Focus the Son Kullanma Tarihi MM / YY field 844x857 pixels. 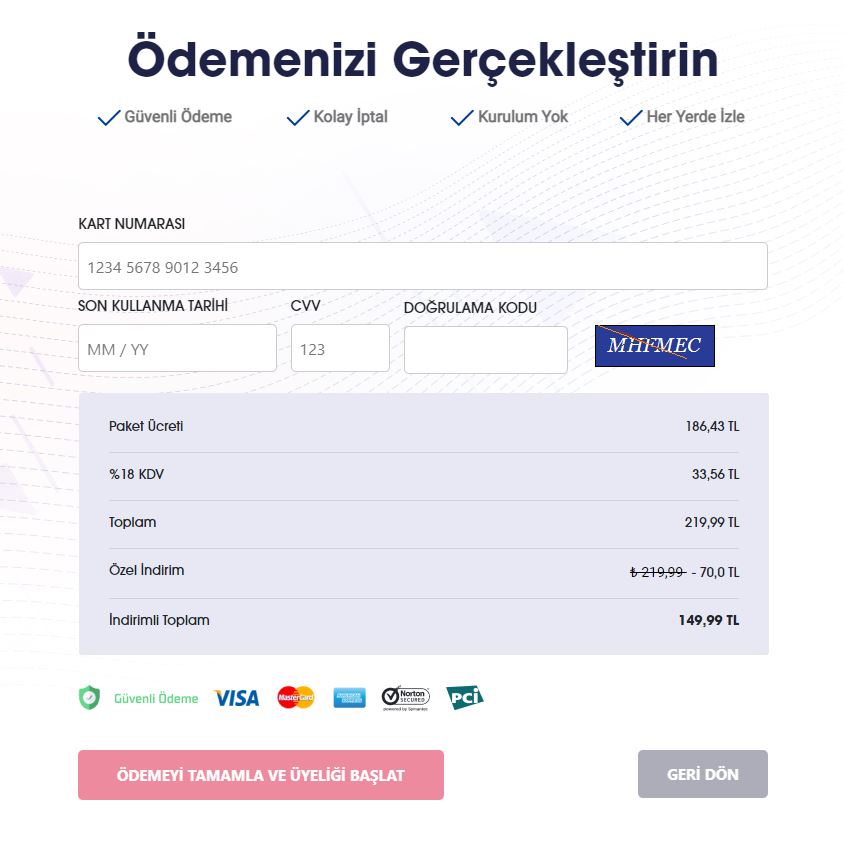pos(177,348)
